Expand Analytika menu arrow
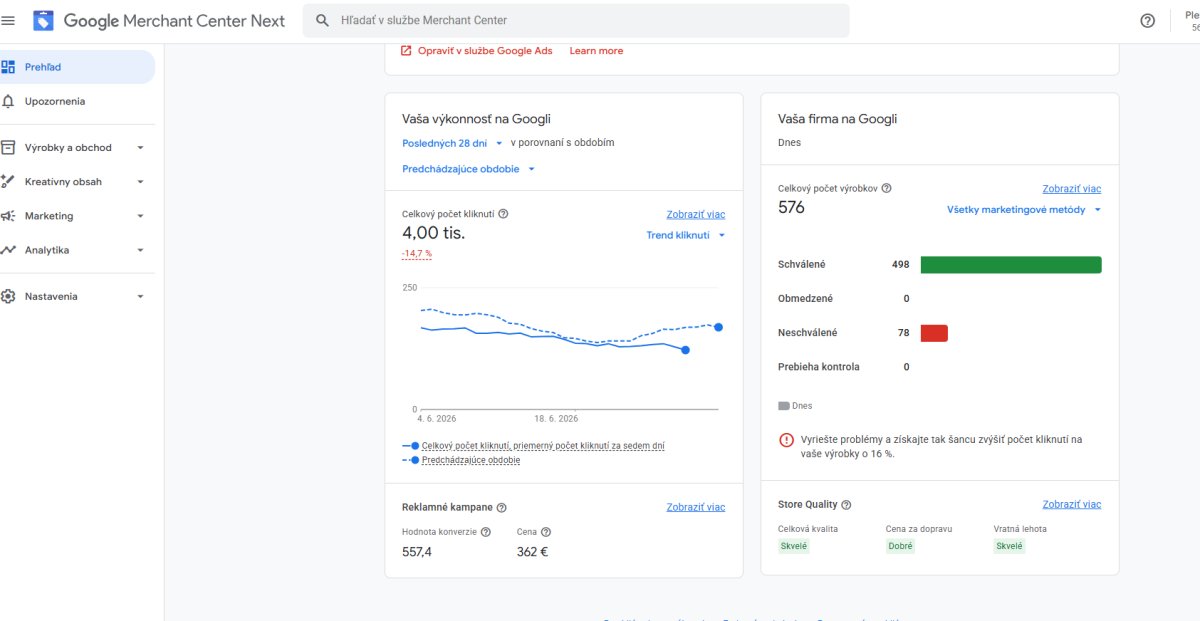This screenshot has width=1200, height=621. click(x=140, y=250)
